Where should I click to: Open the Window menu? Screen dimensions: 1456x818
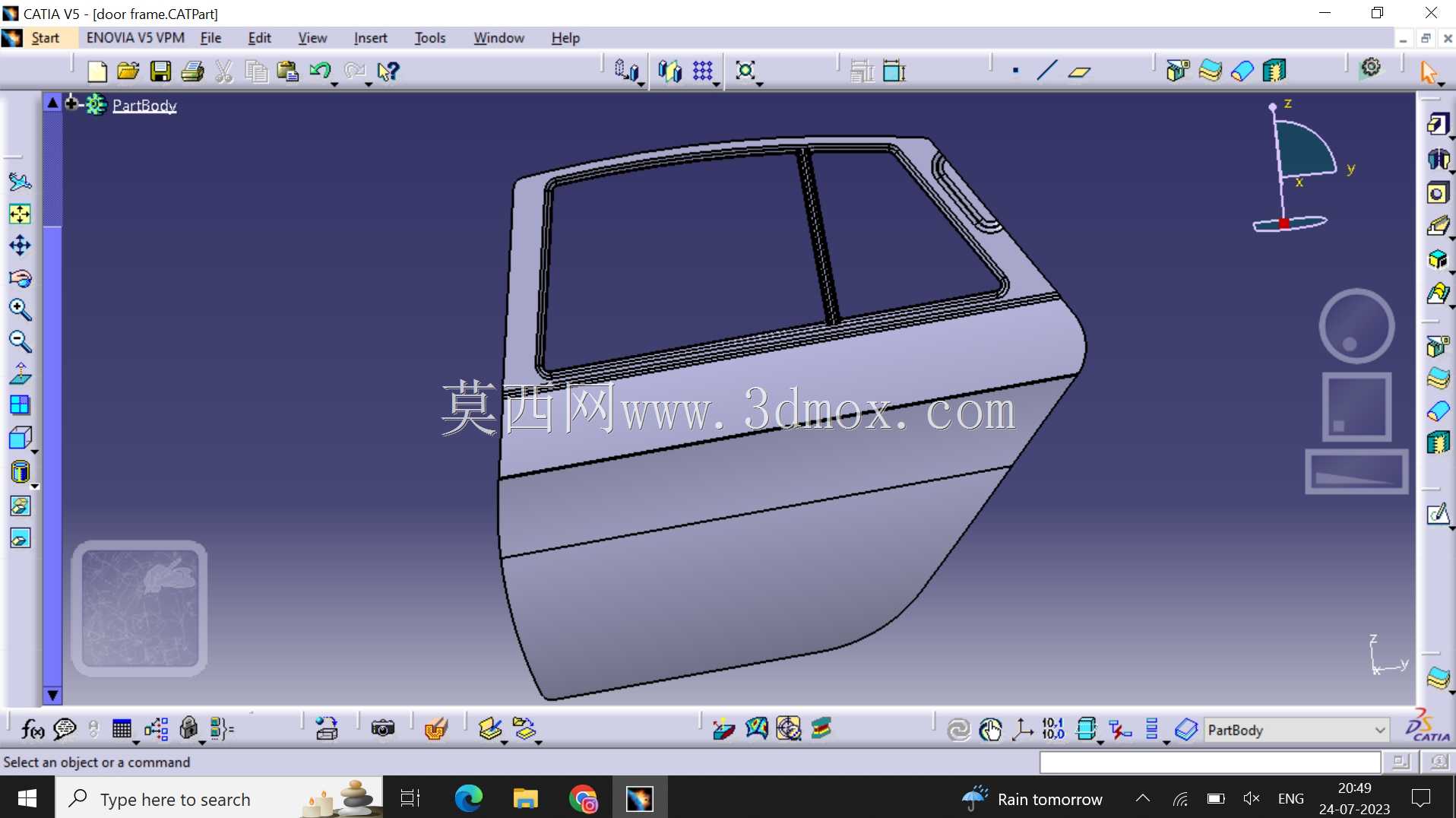pyautogui.click(x=499, y=38)
